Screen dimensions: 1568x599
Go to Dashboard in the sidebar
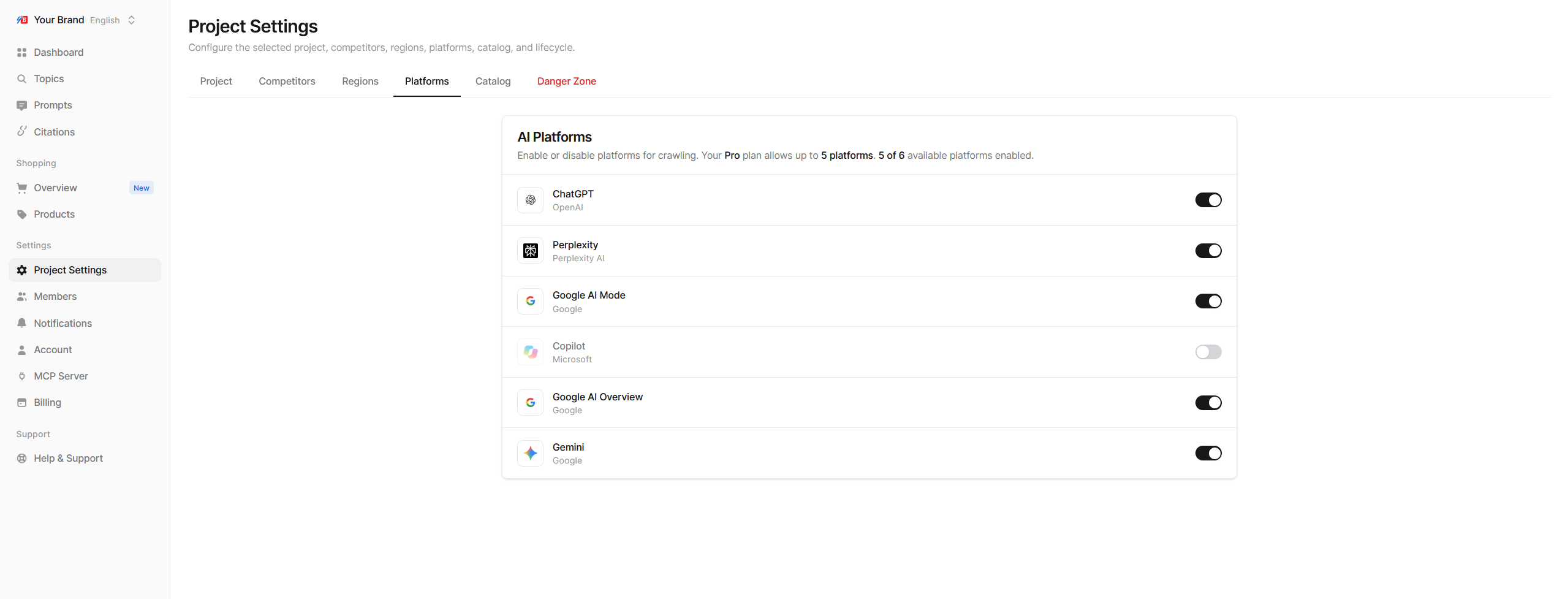pyautogui.click(x=85, y=53)
